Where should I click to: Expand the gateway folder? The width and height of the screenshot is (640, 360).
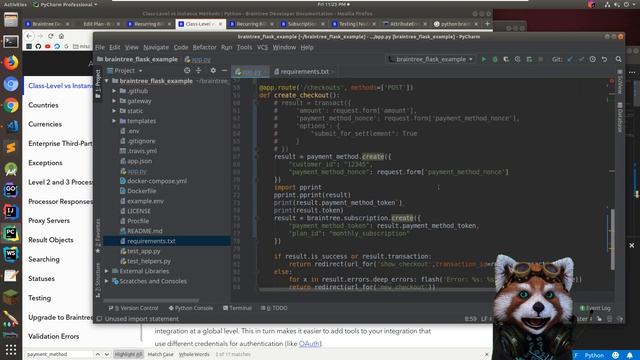coord(114,101)
